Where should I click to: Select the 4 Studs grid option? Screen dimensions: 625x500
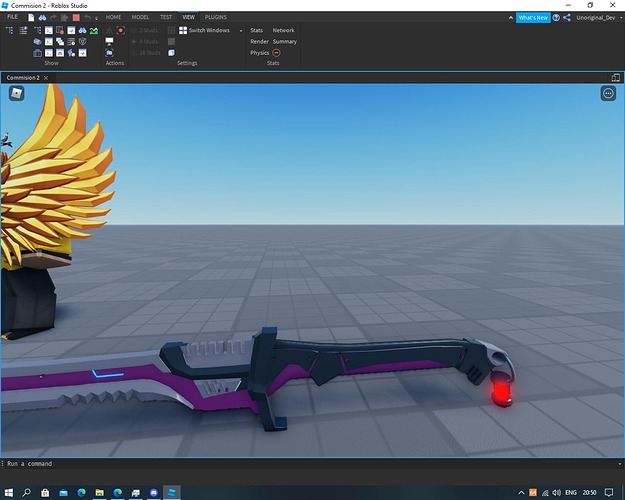[x=145, y=42]
